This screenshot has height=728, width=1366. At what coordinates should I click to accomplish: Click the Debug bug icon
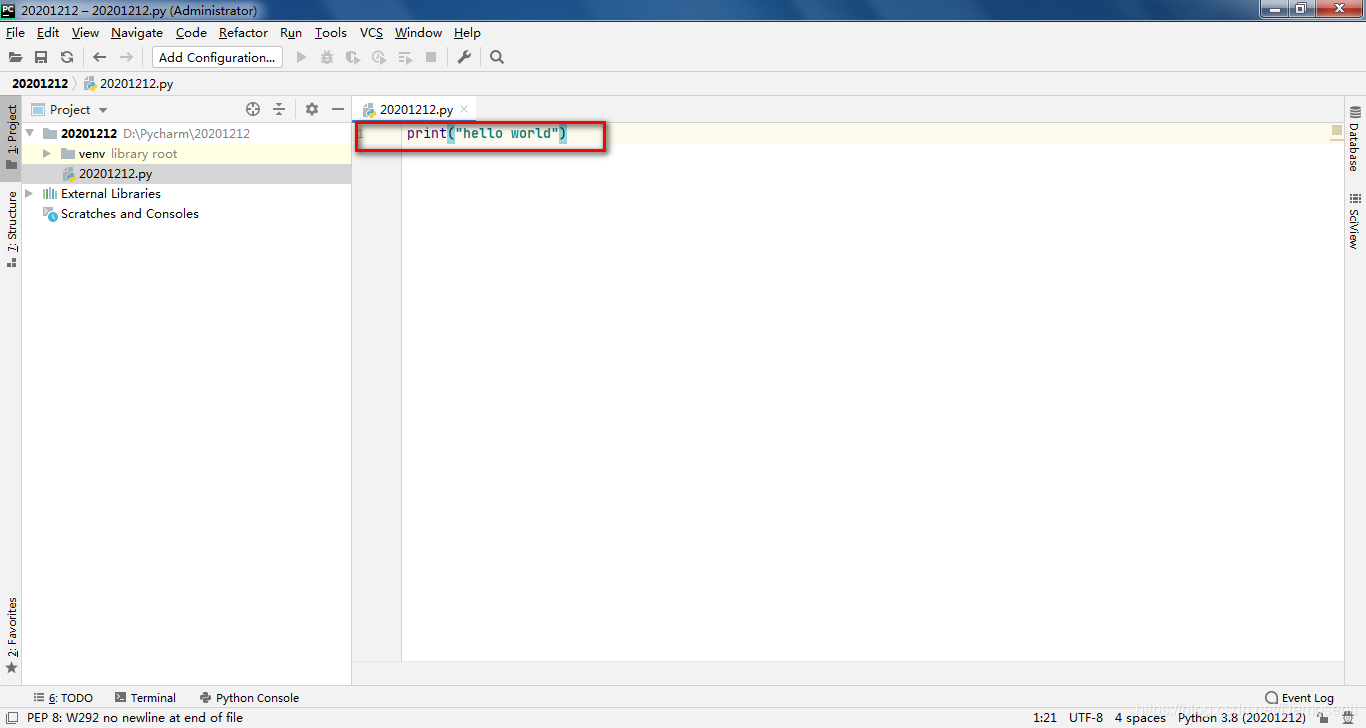(327, 58)
